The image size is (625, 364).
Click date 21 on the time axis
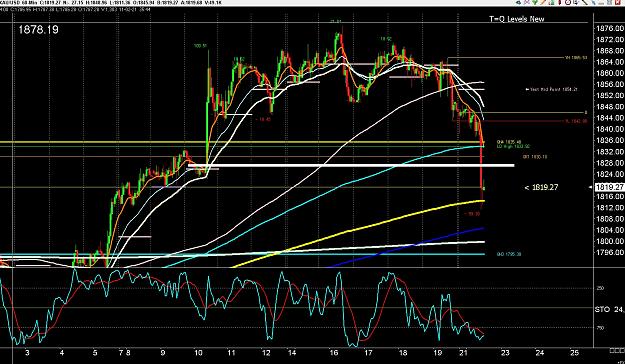[463, 353]
